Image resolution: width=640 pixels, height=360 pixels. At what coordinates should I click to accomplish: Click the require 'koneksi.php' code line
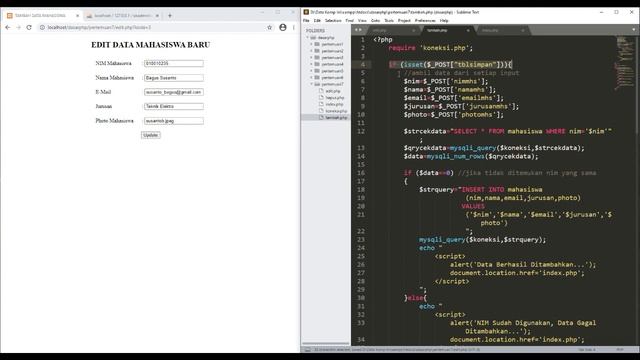coord(431,48)
